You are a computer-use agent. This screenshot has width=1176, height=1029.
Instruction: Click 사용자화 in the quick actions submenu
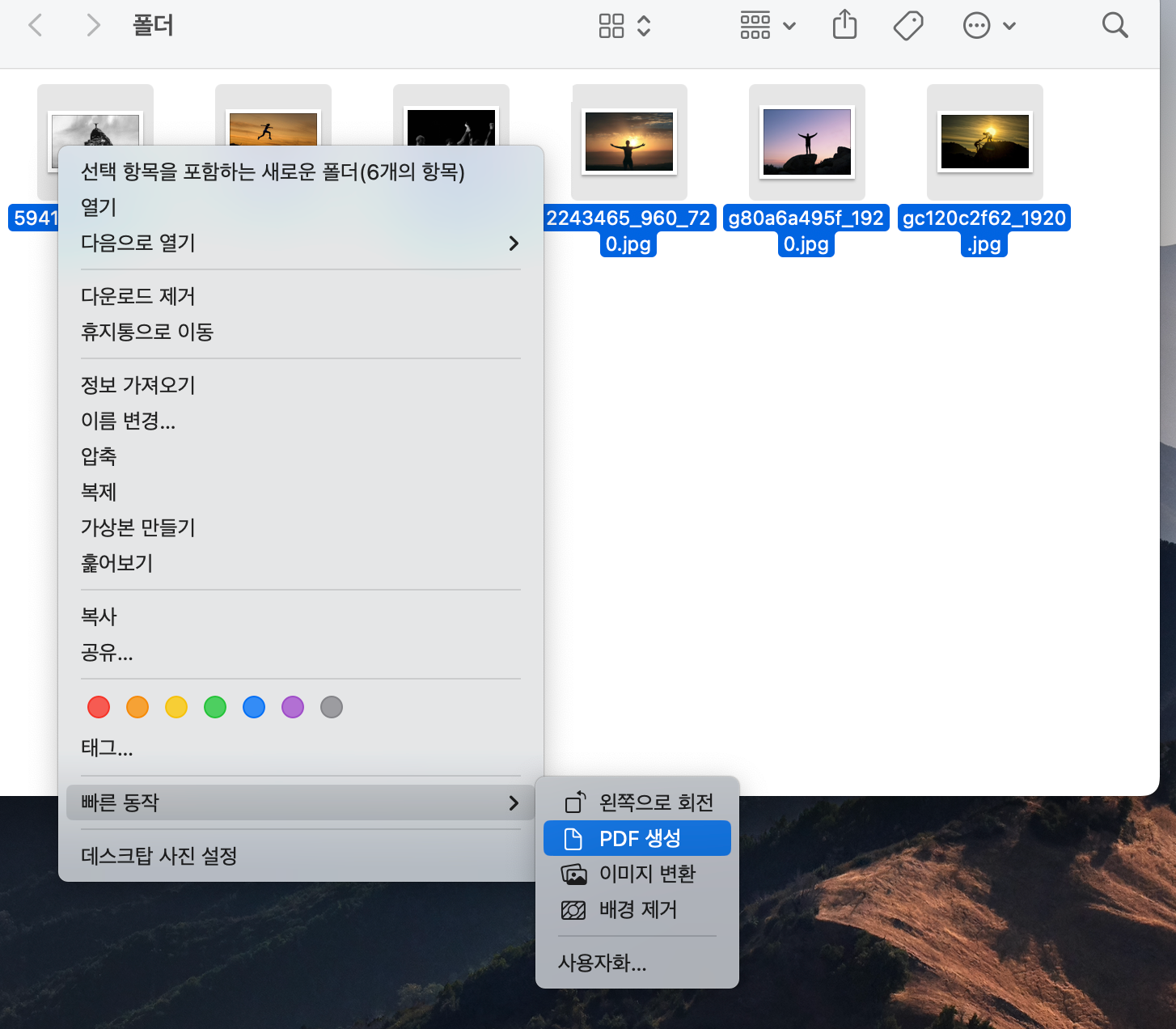point(602,963)
